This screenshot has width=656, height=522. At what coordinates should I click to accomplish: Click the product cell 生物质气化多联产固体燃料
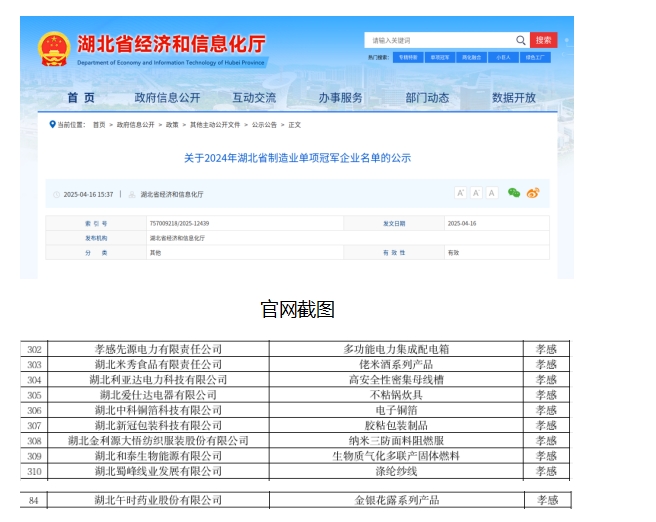click(x=396, y=456)
